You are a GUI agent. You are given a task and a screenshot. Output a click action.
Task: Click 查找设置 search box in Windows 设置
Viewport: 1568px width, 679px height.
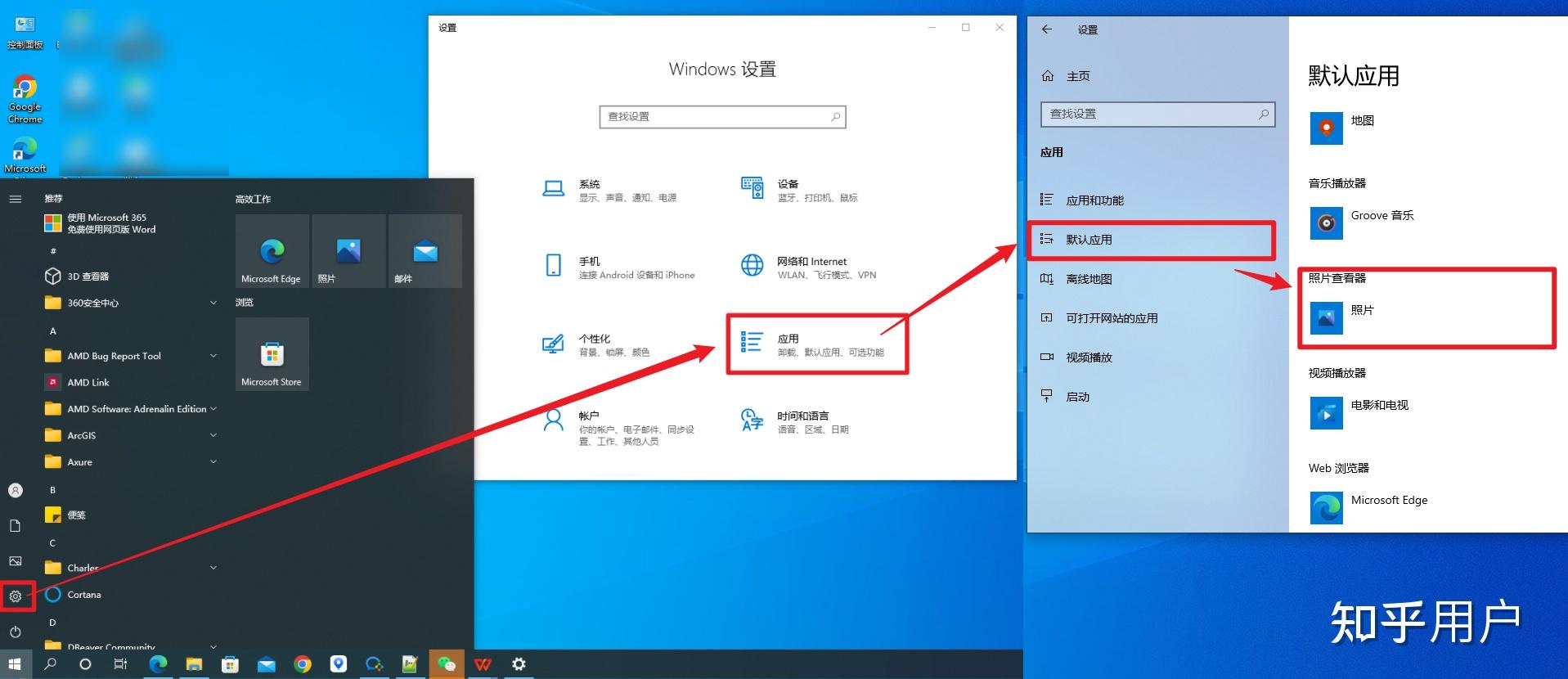[722, 117]
